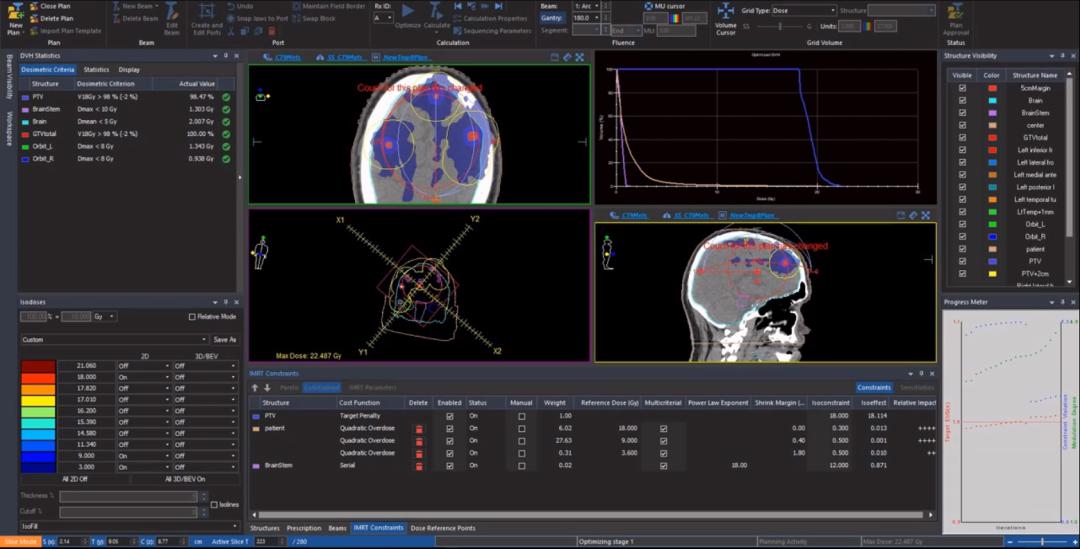
Task: Toggle visibility checkbox for BrainStem structure
Action: point(963,113)
